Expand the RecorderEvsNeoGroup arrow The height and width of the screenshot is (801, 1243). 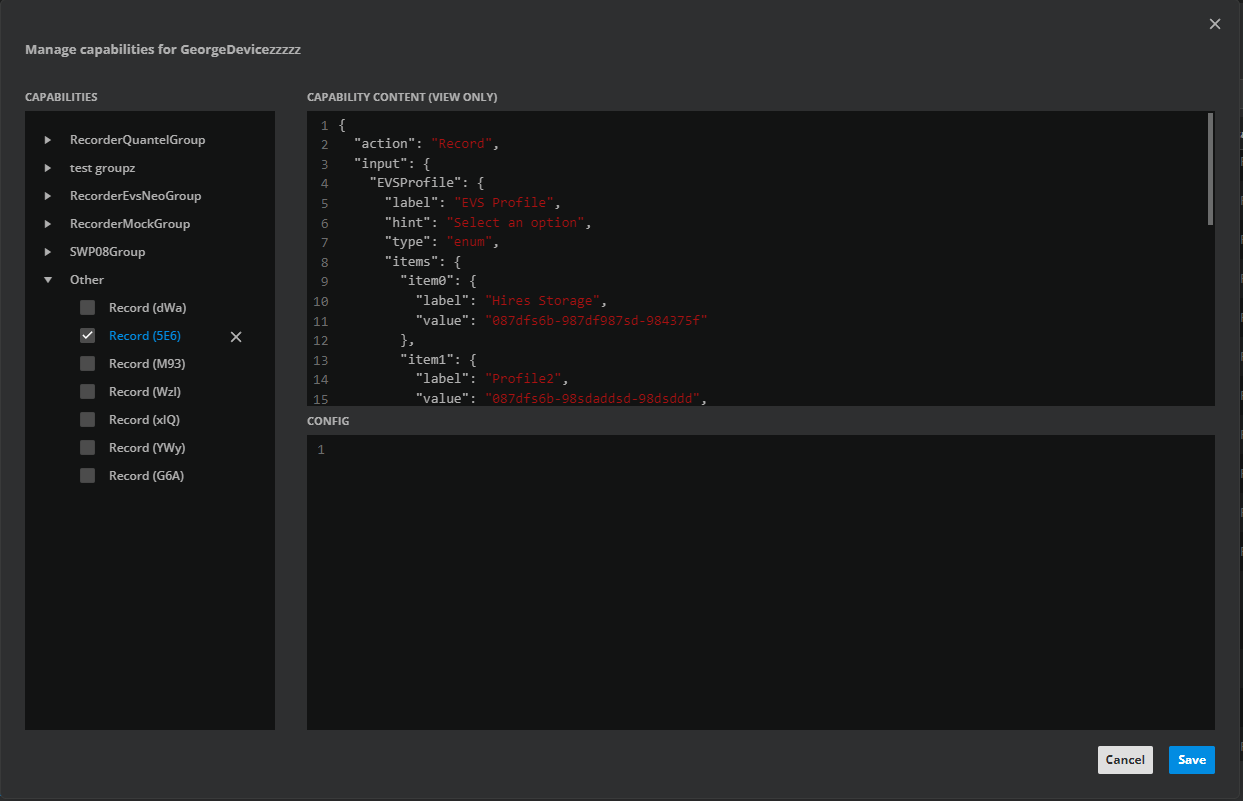[x=48, y=196]
